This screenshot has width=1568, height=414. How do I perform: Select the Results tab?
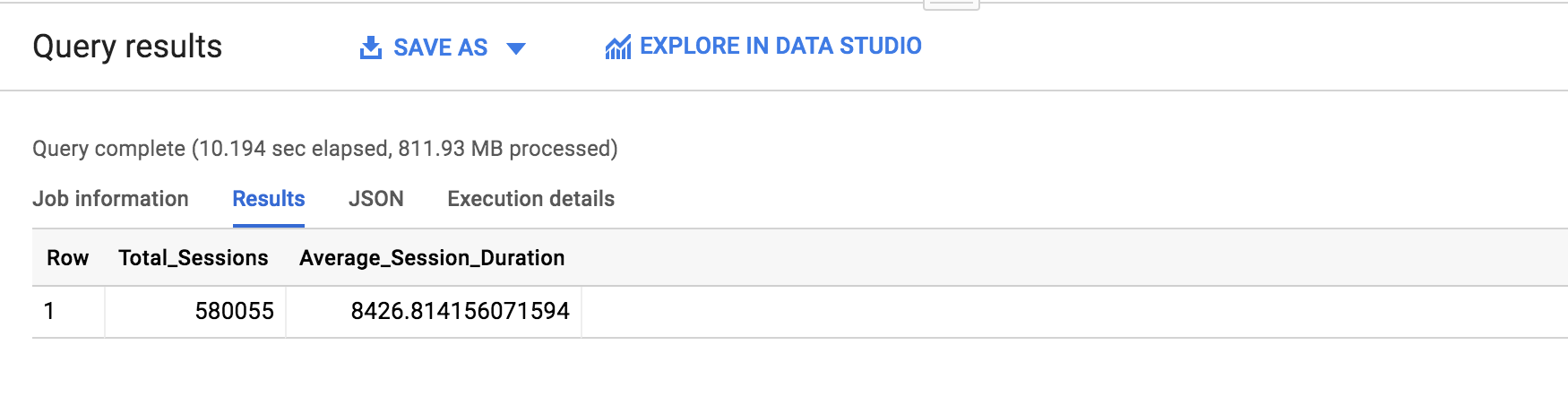[269, 199]
